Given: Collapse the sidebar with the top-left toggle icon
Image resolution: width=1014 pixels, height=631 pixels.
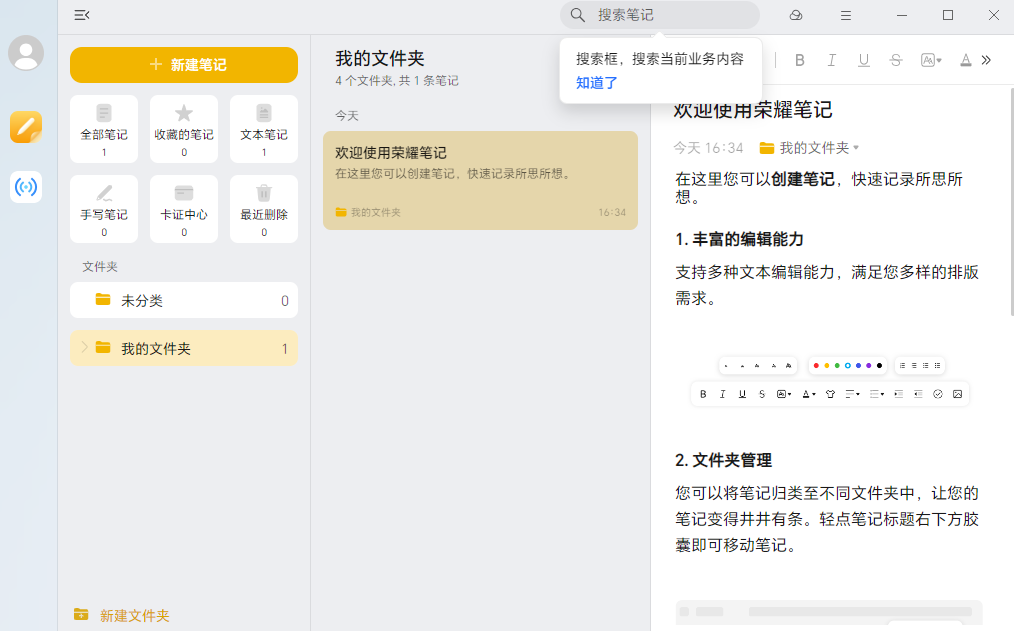Looking at the screenshot, I should click(82, 15).
